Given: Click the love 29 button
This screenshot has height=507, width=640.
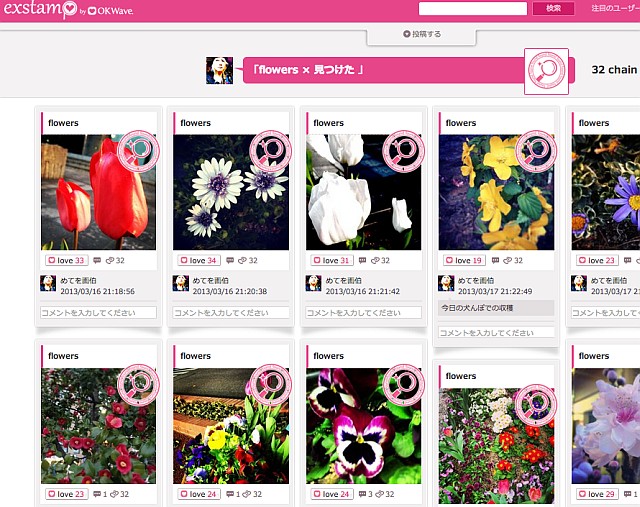Looking at the screenshot, I should click(597, 494).
